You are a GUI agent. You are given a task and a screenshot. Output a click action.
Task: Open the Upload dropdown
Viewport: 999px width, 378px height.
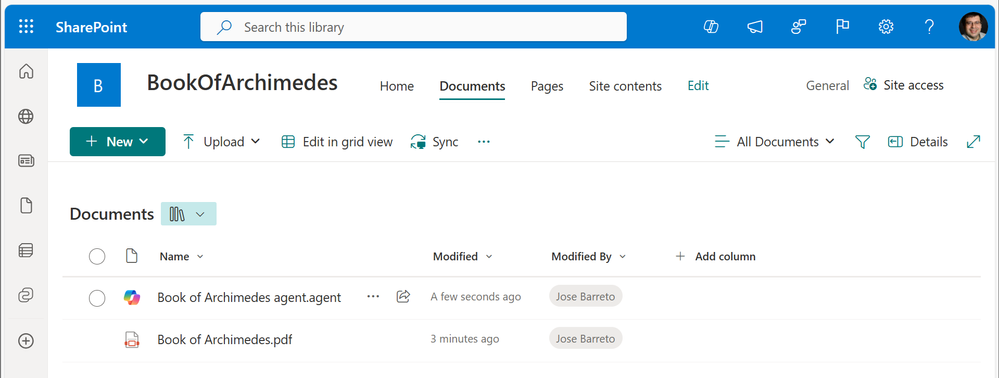[x=222, y=142]
